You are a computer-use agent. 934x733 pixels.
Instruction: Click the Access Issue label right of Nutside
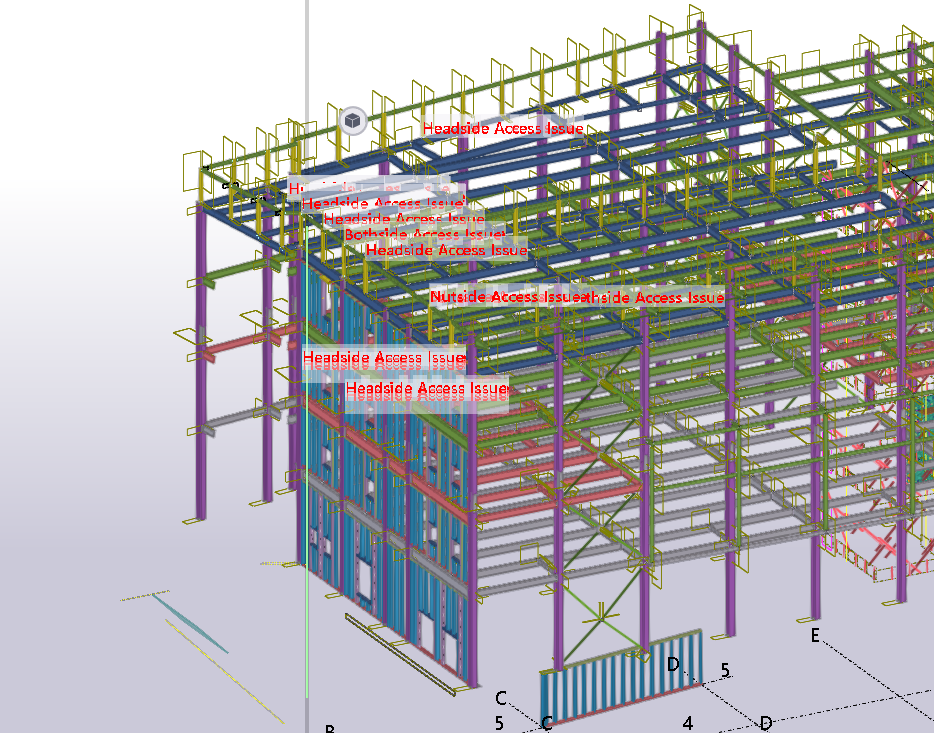click(x=650, y=297)
